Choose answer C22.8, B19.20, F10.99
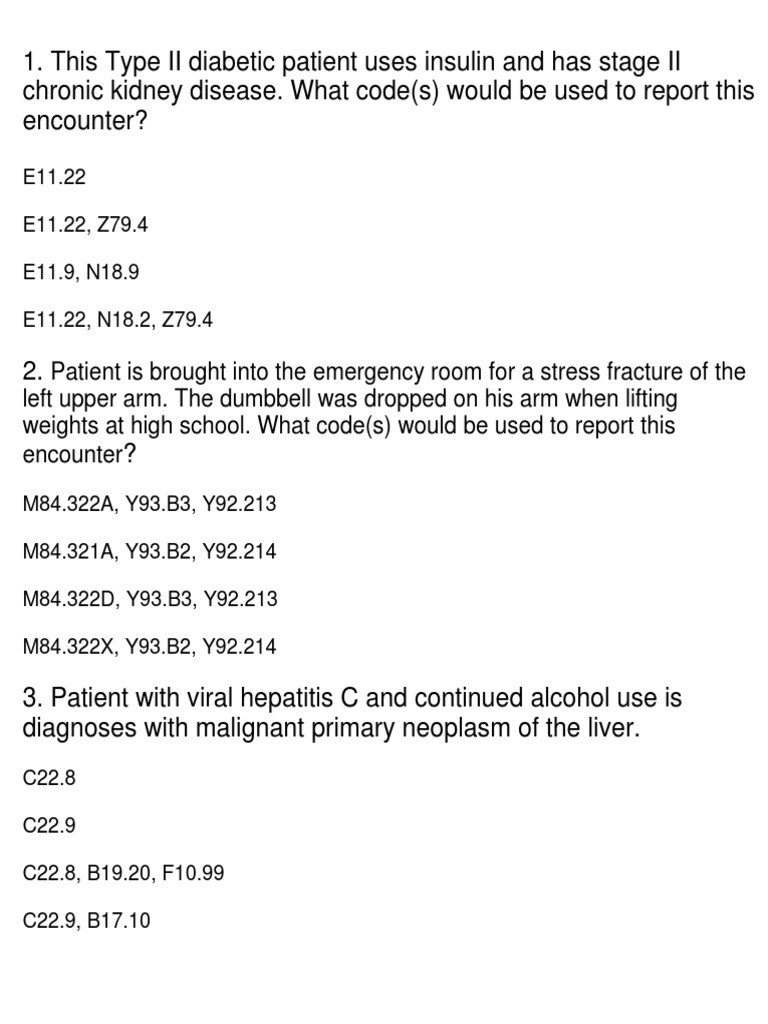Viewport: 768px width, 1024px height. point(124,873)
